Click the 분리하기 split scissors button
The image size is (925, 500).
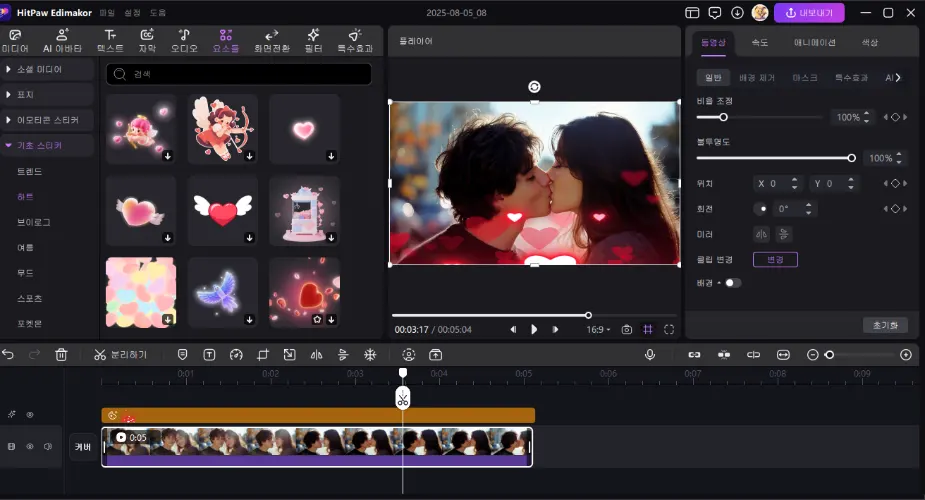(x=120, y=354)
